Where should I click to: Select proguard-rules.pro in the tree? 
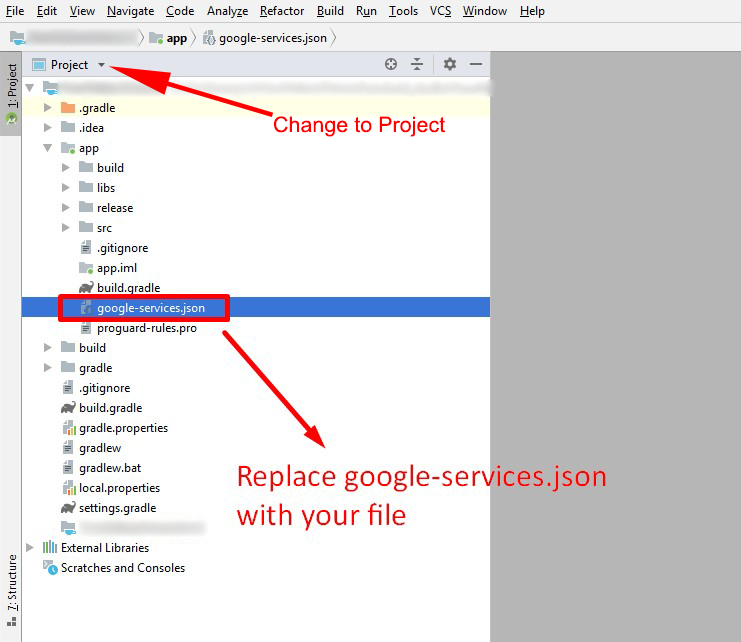pyautogui.click(x=146, y=328)
